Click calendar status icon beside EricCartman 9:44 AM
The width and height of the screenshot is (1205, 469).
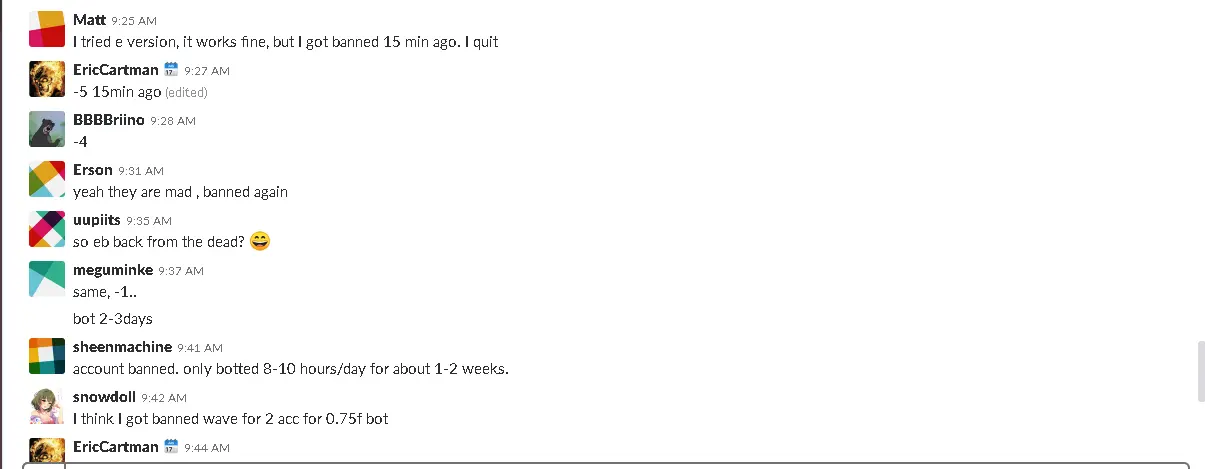(171, 446)
